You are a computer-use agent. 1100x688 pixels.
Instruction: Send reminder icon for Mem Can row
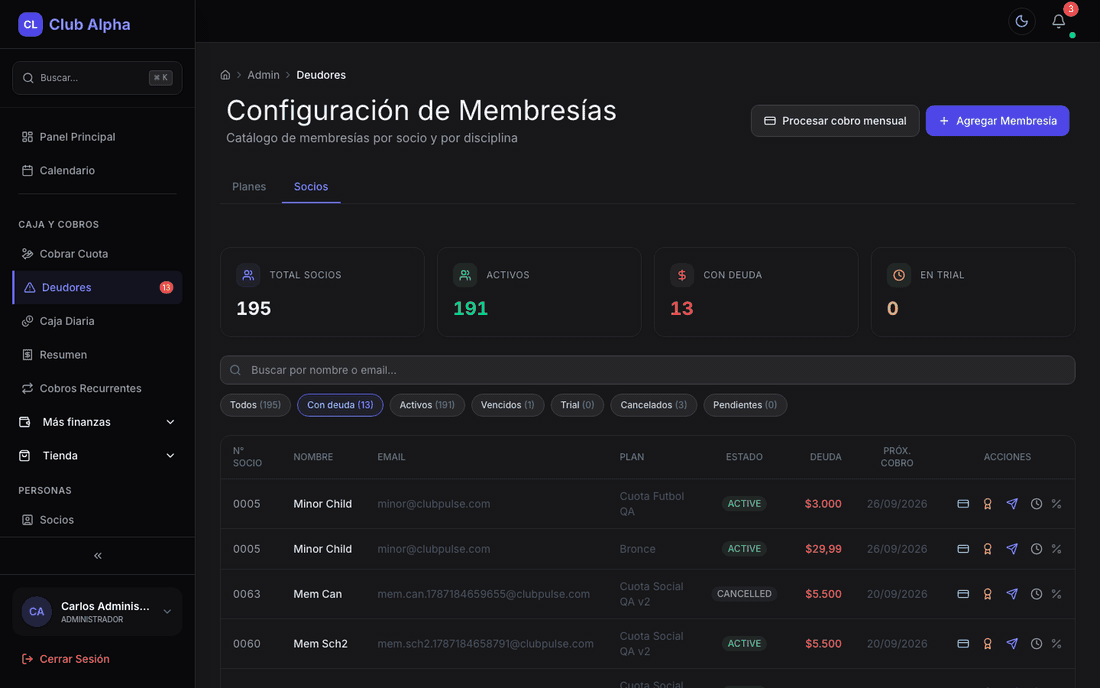1012,593
